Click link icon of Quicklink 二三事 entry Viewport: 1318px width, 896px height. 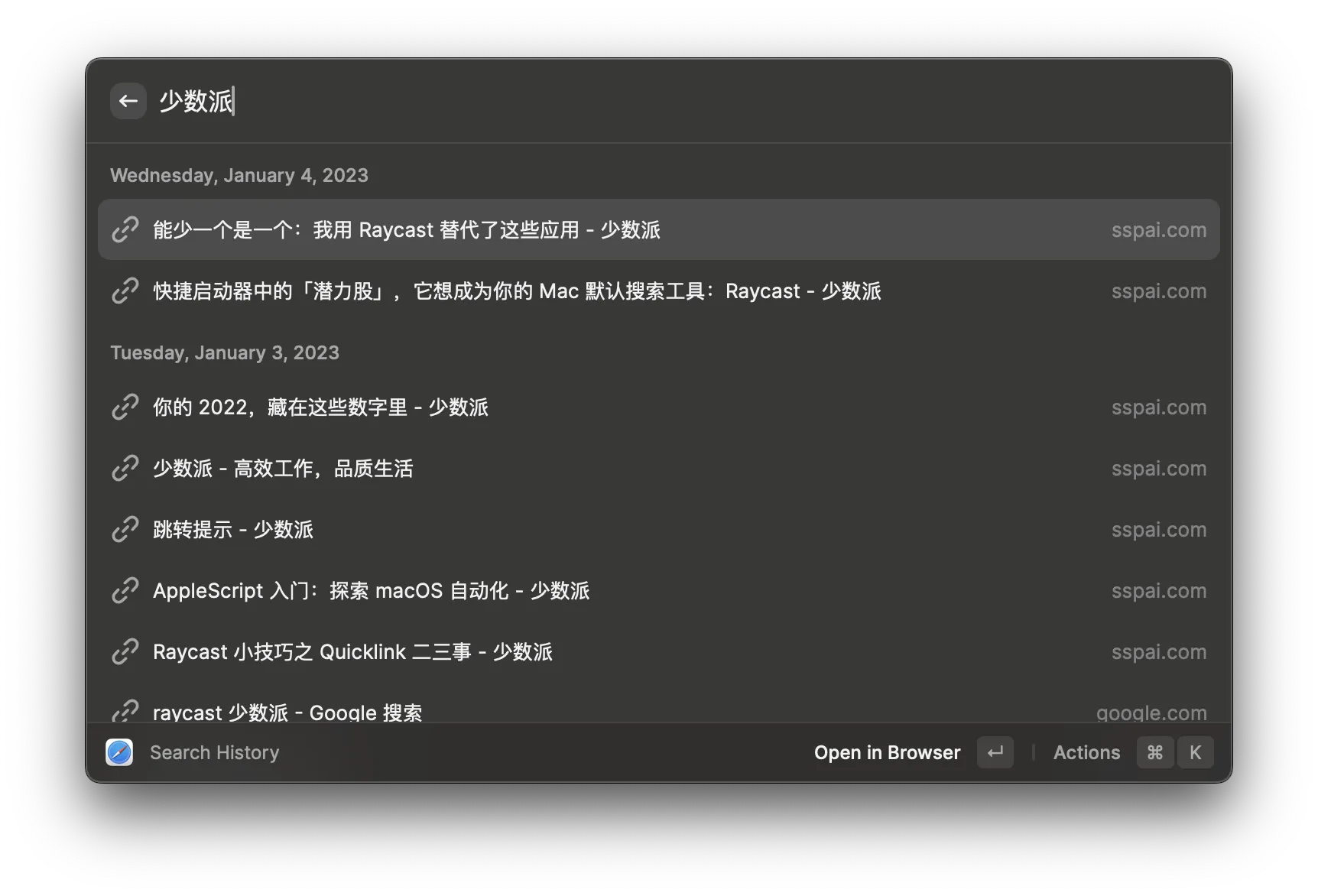[125, 651]
